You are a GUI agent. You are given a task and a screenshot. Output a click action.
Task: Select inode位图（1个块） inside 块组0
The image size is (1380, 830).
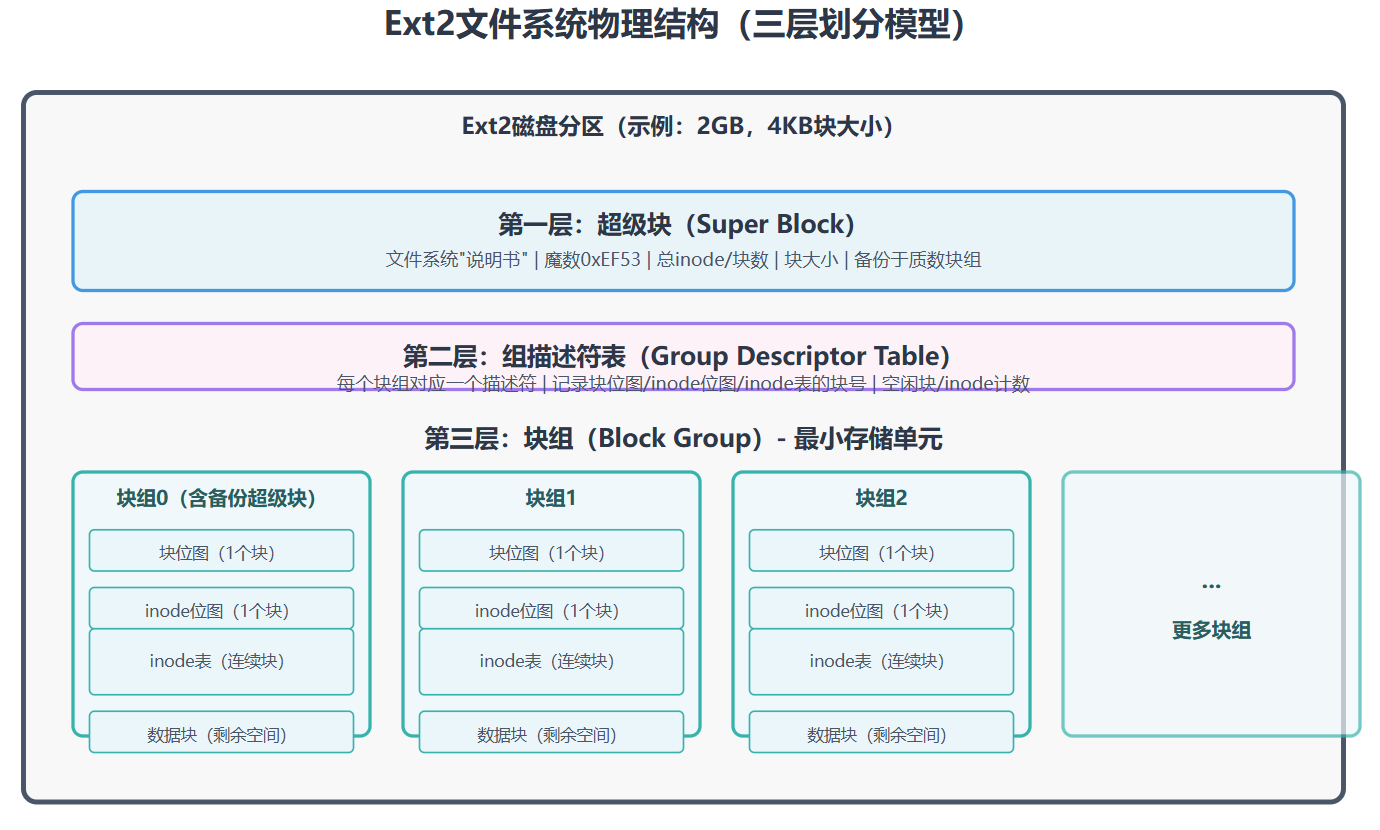click(x=221, y=609)
